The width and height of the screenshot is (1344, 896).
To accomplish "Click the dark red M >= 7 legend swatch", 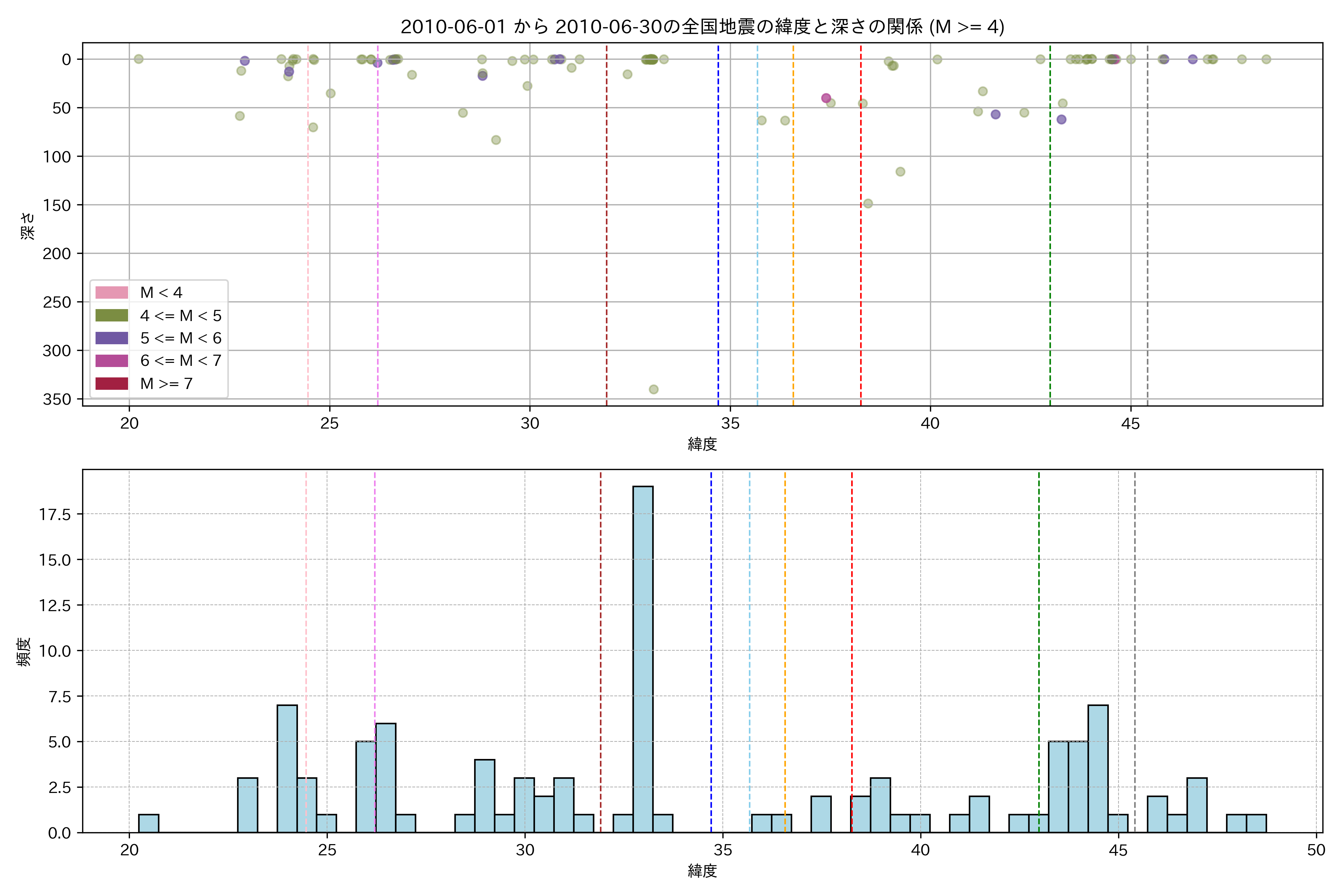I will click(111, 383).
